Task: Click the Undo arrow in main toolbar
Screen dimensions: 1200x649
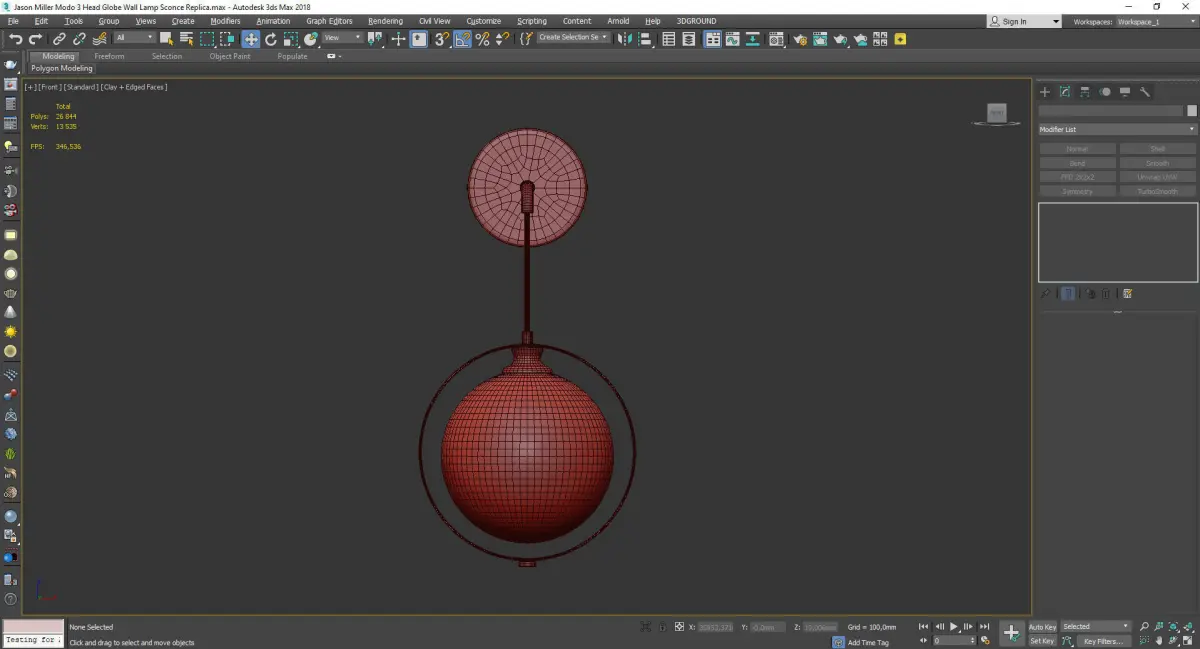Action: 15,39
